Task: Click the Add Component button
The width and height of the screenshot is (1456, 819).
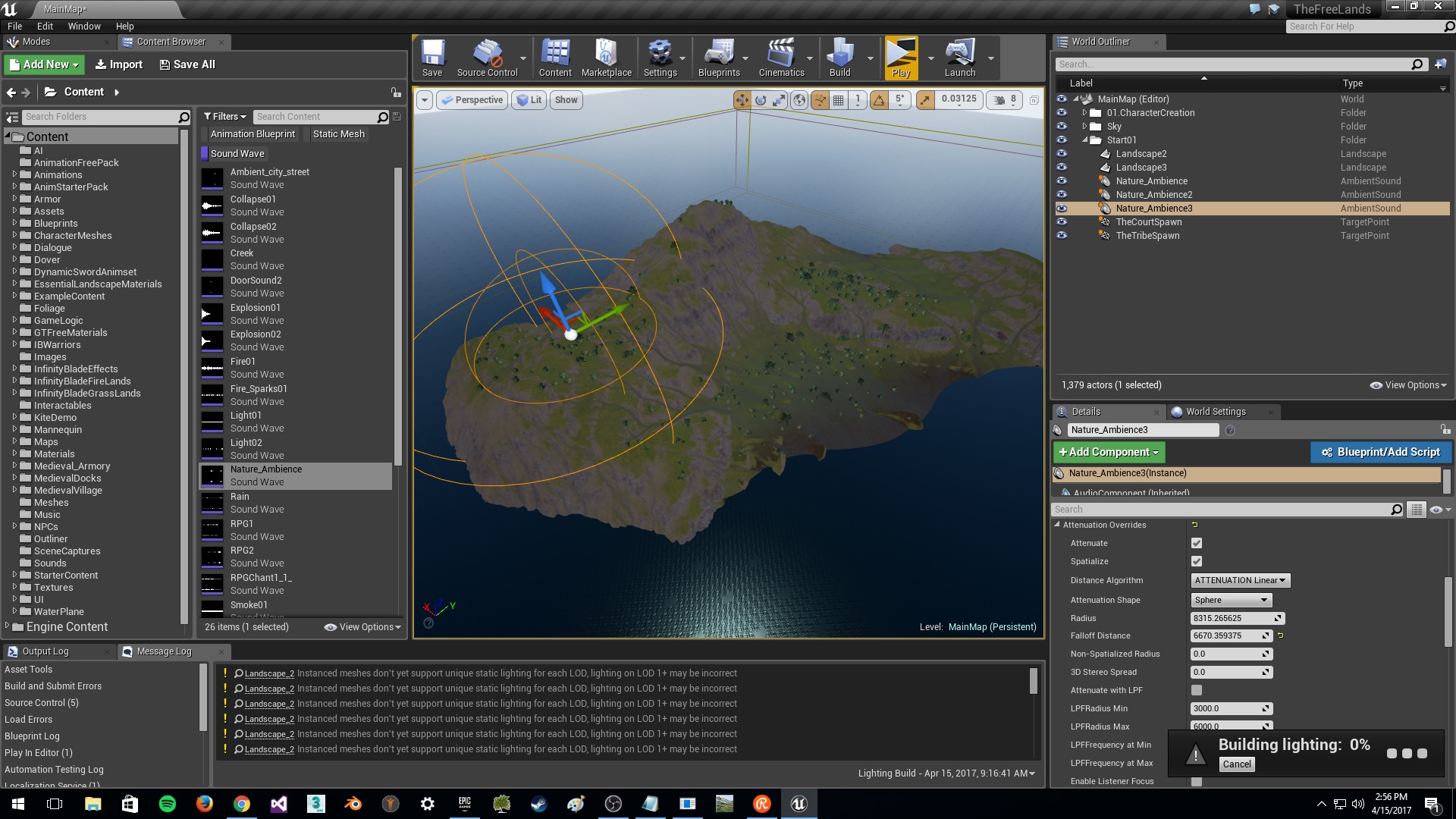Action: coord(1109,452)
